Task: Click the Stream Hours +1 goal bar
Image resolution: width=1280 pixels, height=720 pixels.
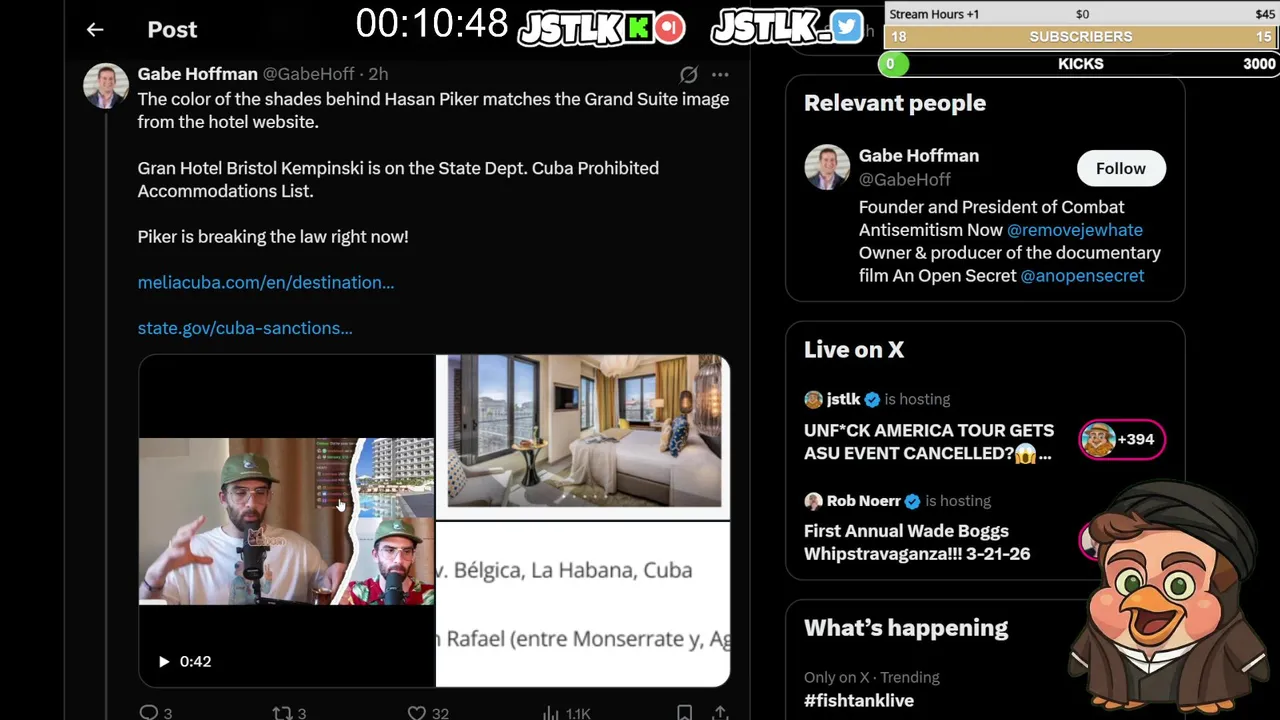Action: click(x=1081, y=14)
